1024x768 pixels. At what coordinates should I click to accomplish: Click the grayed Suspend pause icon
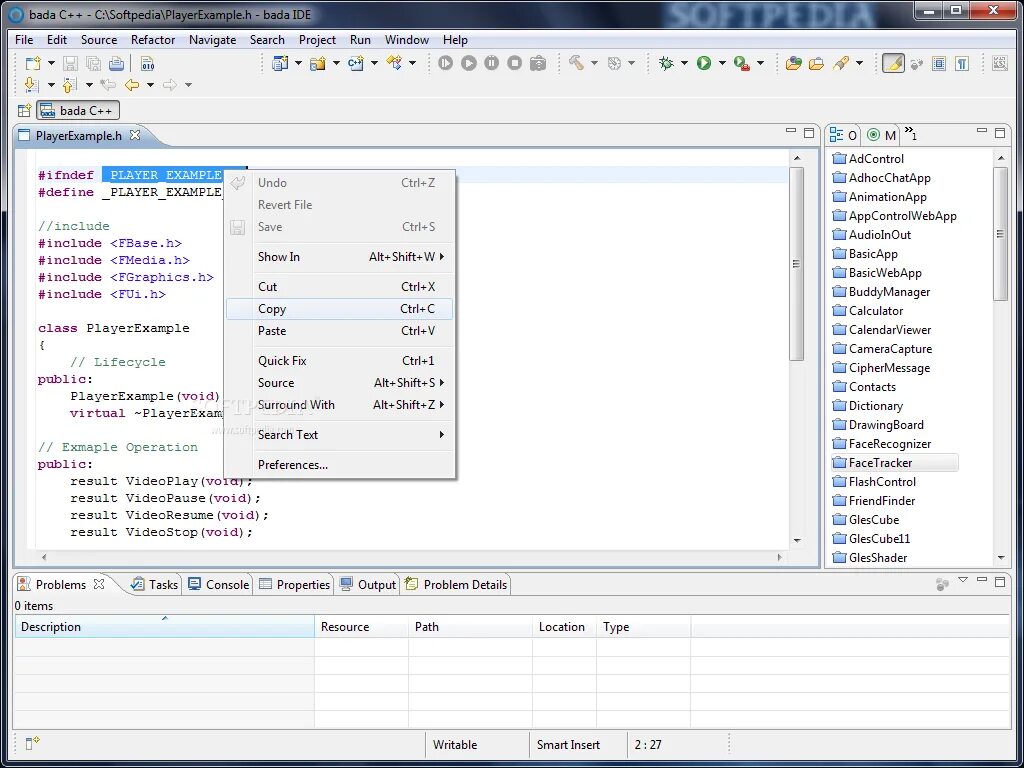coord(492,63)
